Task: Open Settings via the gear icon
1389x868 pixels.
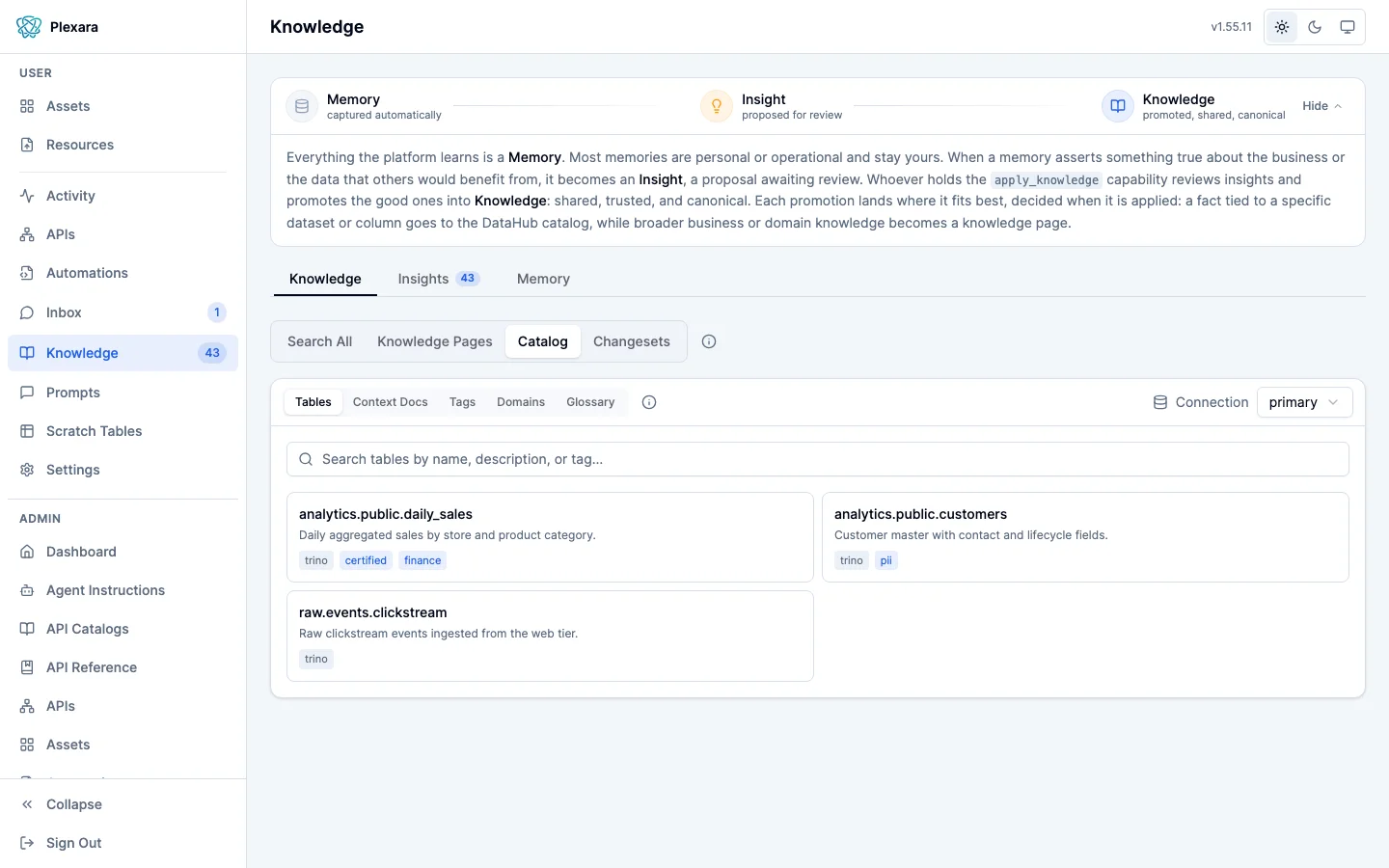Action: click(27, 470)
